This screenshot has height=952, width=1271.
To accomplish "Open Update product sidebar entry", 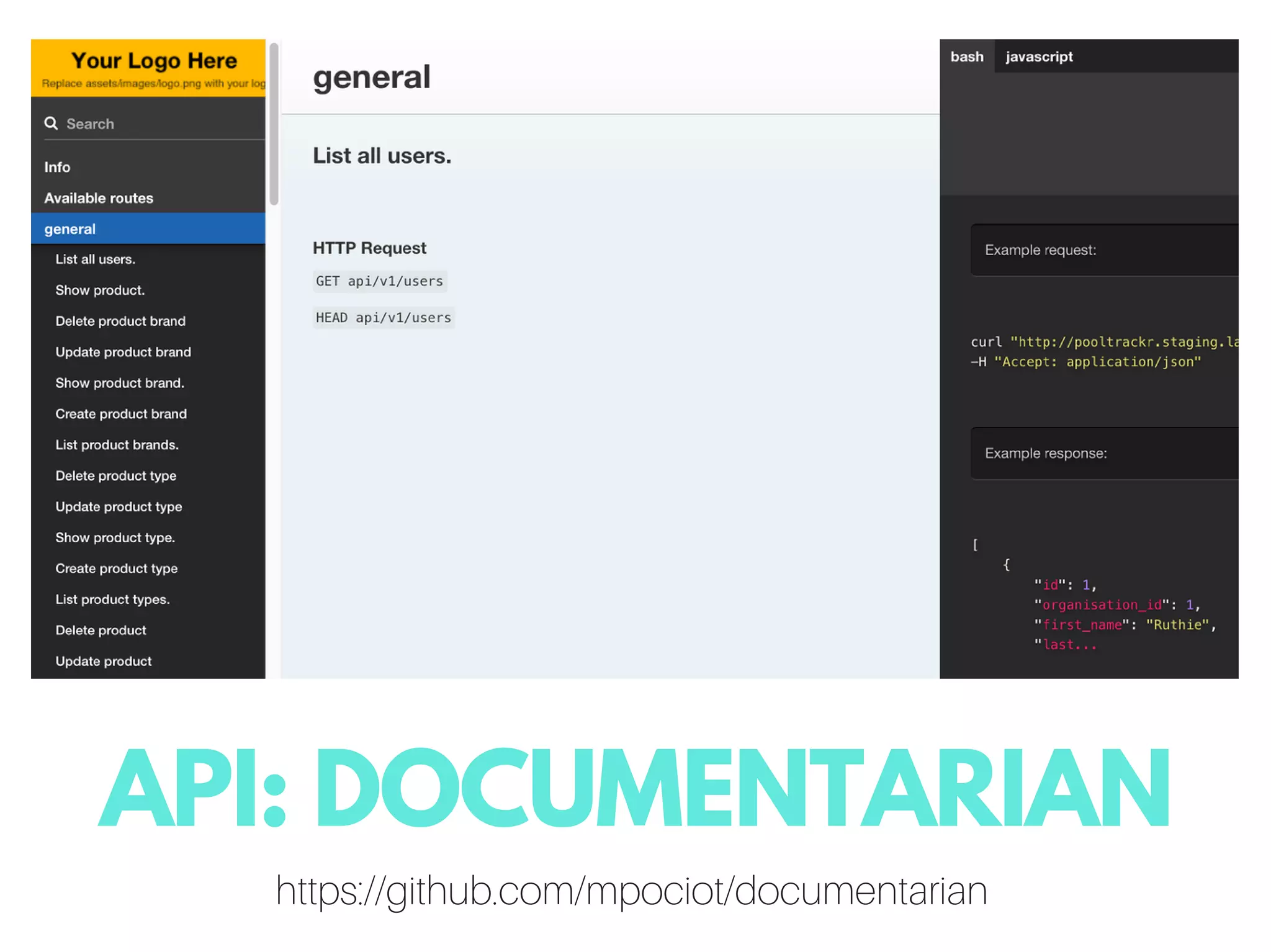I will [x=104, y=662].
